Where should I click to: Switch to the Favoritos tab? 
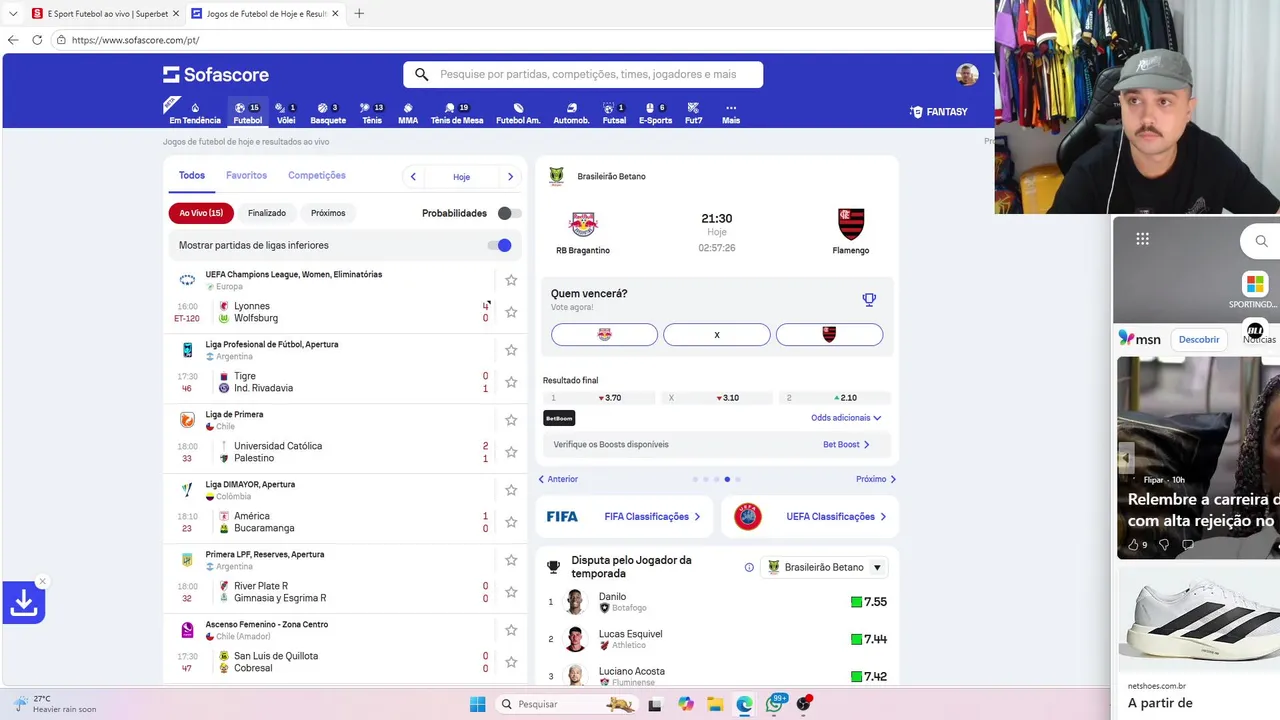point(246,176)
